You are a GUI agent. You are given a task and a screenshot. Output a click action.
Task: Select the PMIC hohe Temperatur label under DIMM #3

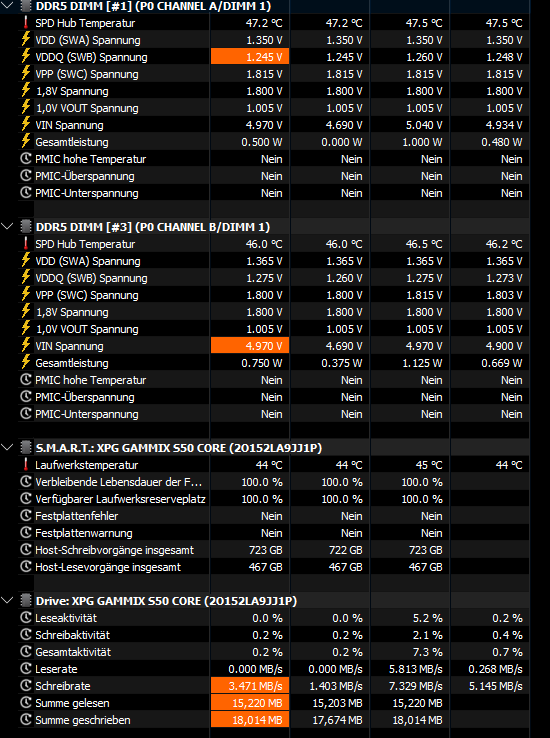tap(90, 380)
